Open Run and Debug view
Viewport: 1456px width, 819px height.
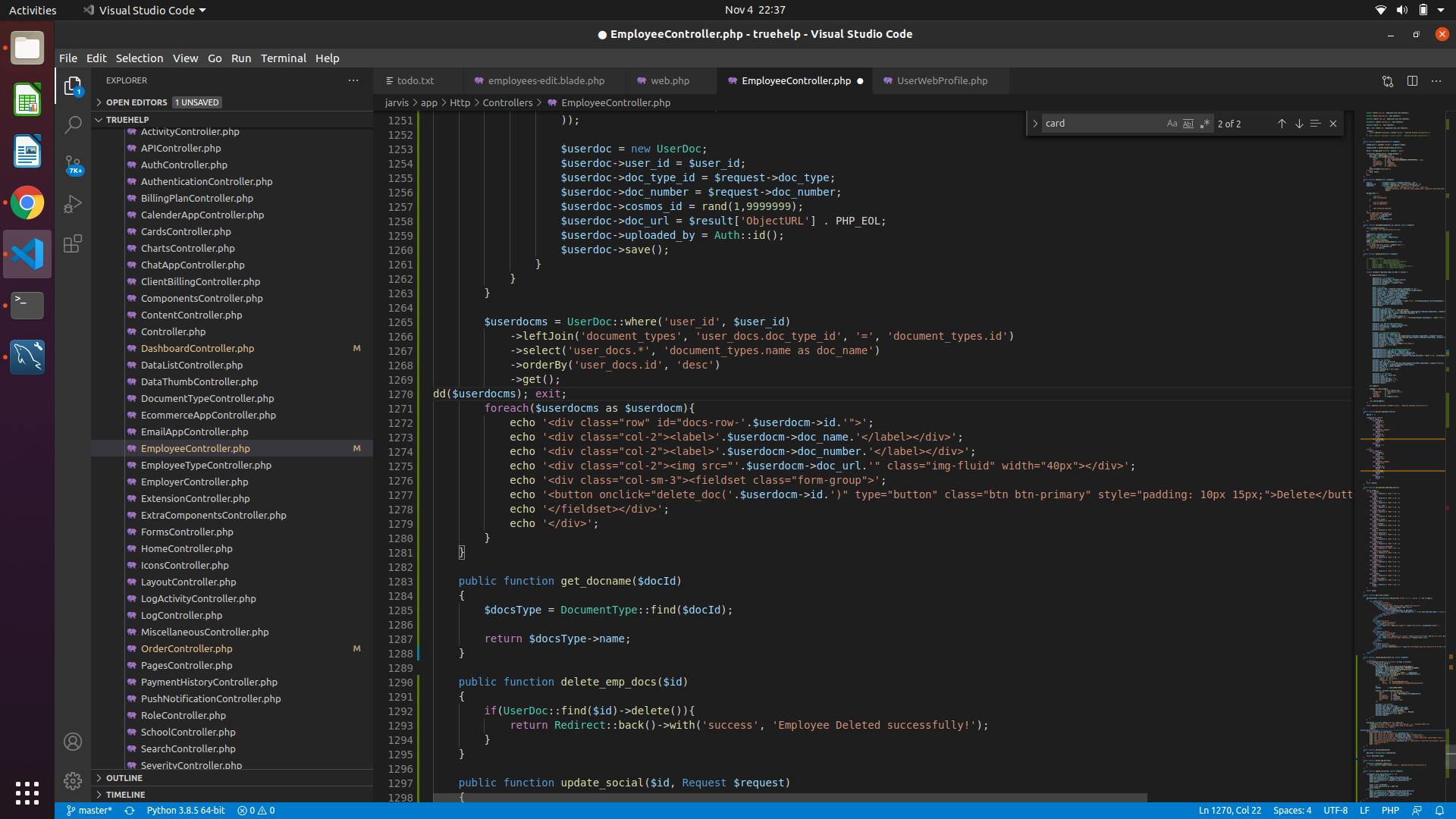73,204
